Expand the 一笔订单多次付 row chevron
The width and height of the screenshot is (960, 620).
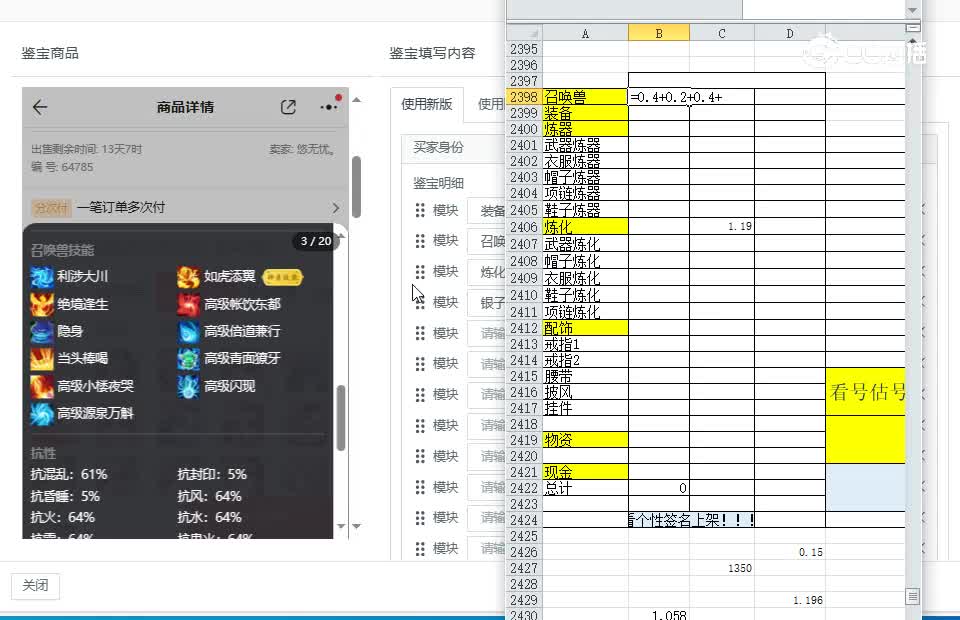click(336, 208)
